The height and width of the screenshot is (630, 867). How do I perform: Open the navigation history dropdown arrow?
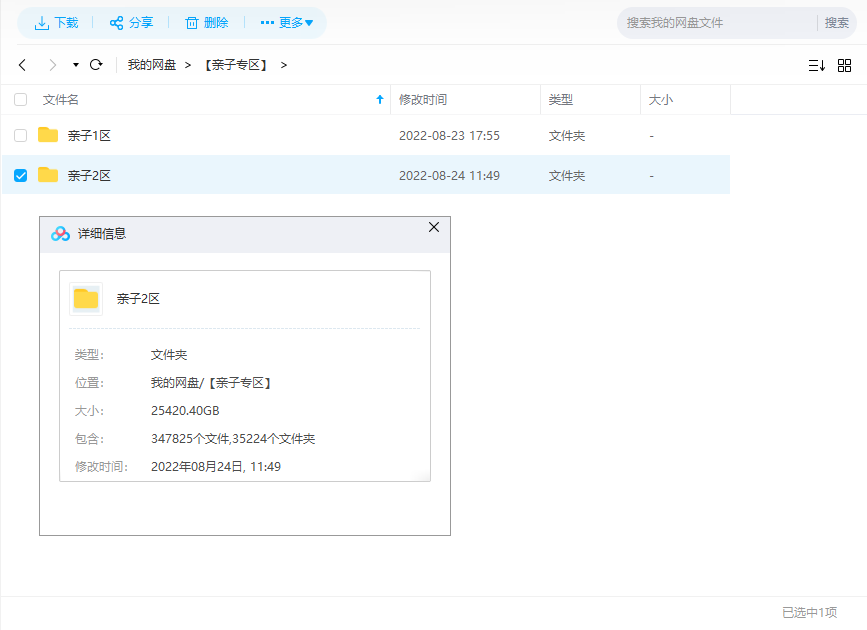[76, 65]
